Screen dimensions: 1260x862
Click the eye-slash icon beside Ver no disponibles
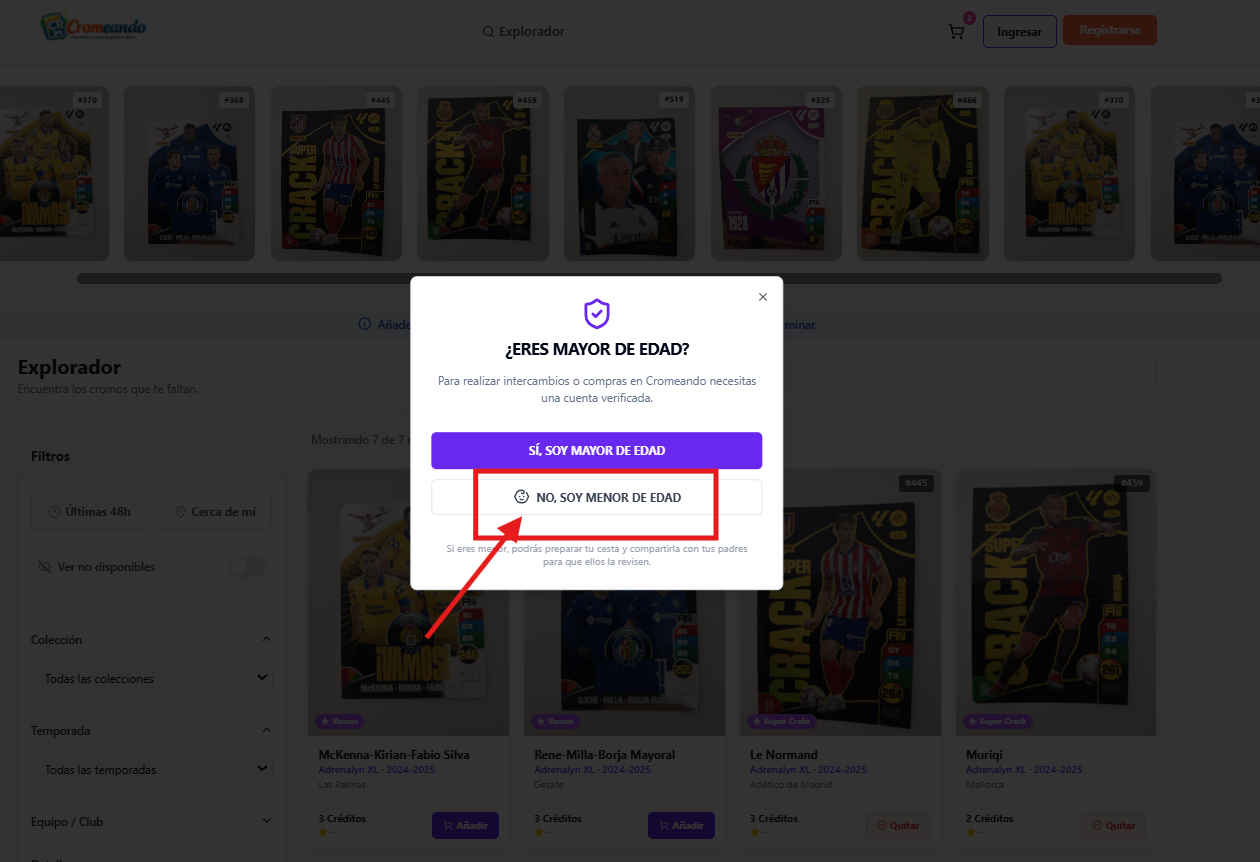tap(44, 567)
